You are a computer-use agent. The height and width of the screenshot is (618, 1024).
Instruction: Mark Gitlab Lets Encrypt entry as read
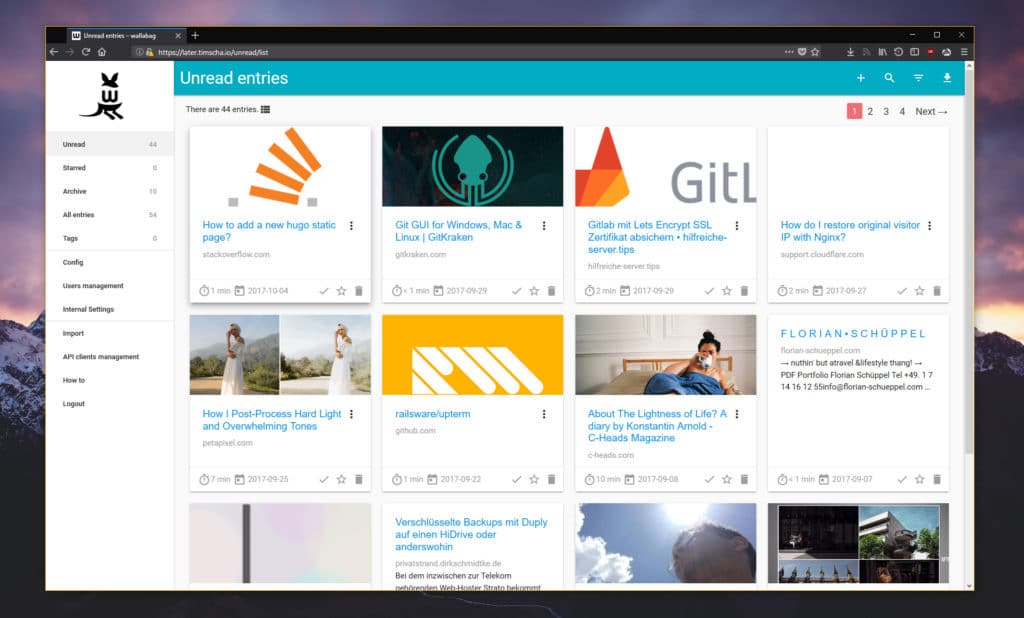point(709,291)
